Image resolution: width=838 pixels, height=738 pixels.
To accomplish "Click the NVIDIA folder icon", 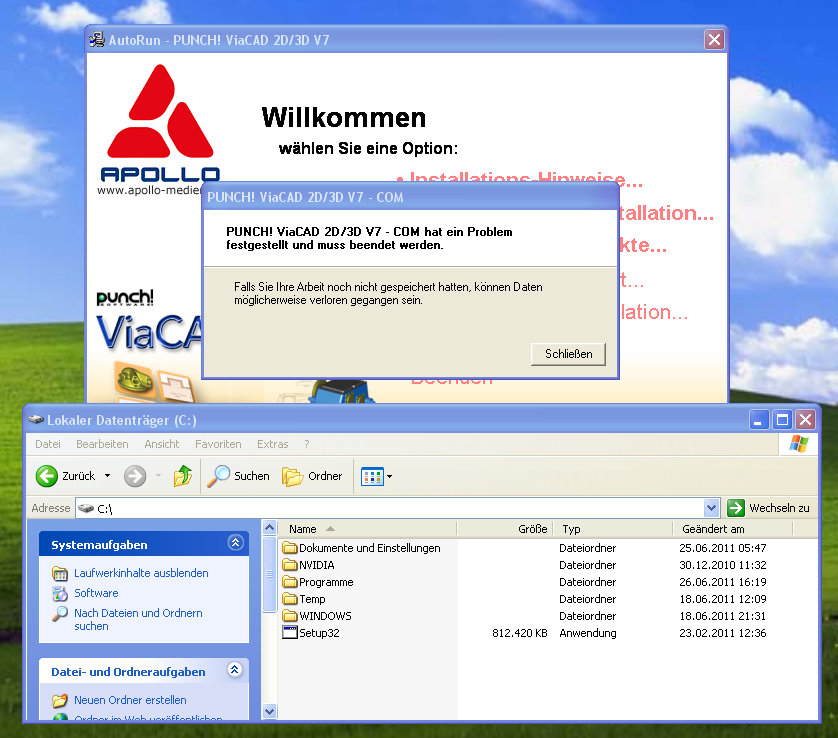I will [x=290, y=565].
